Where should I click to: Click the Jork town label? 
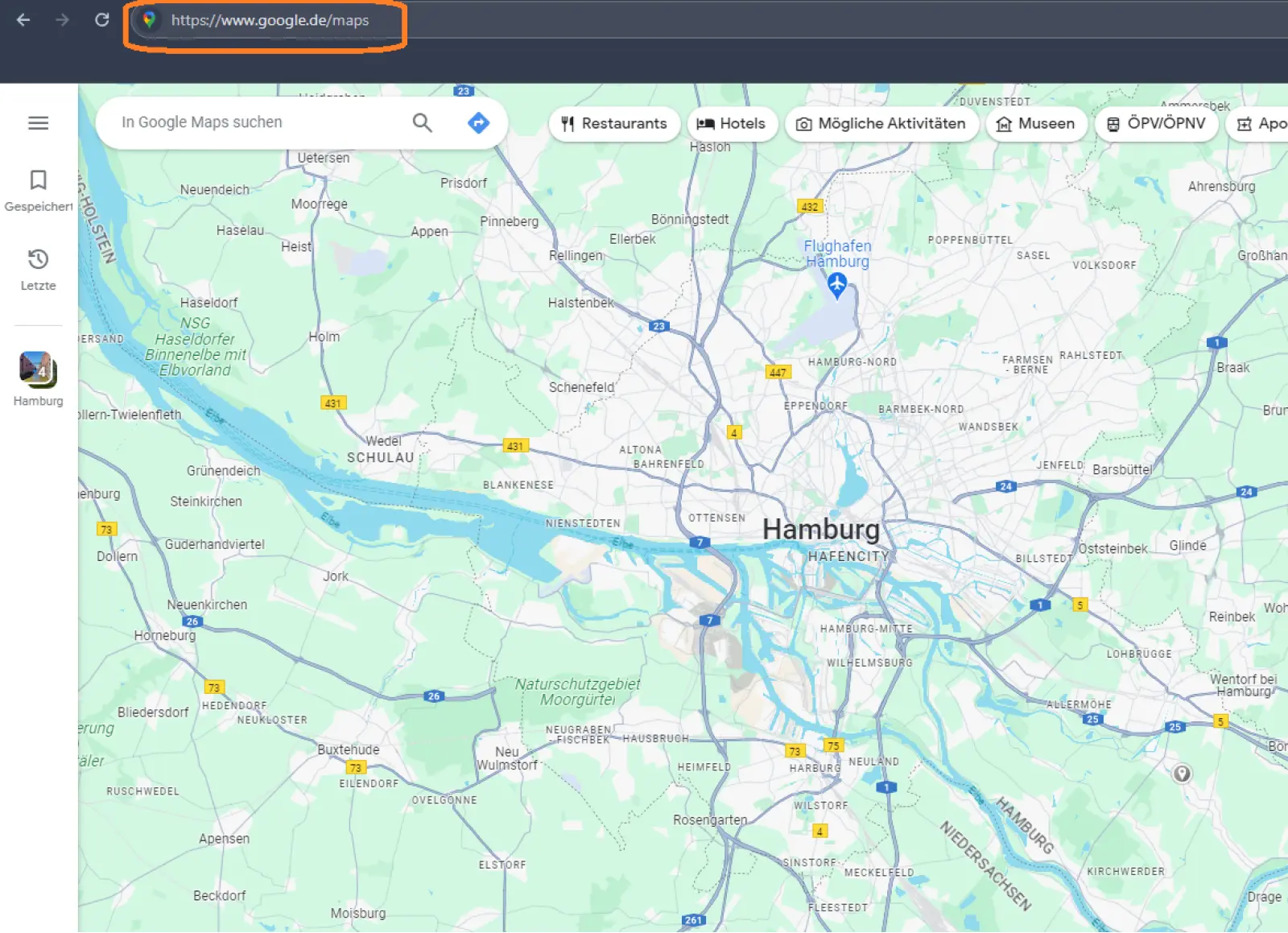point(336,576)
